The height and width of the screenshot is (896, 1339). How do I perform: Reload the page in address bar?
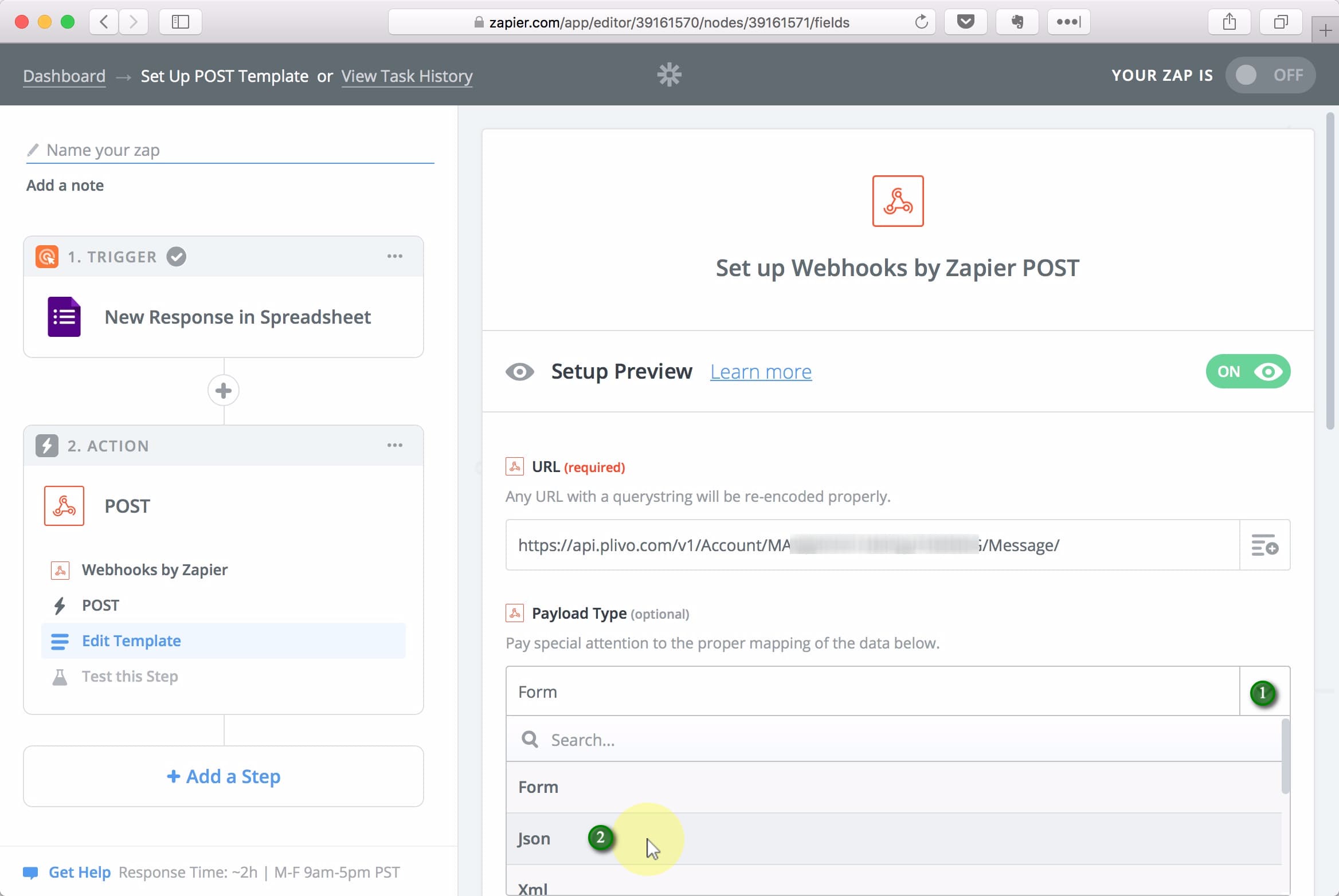[921, 22]
